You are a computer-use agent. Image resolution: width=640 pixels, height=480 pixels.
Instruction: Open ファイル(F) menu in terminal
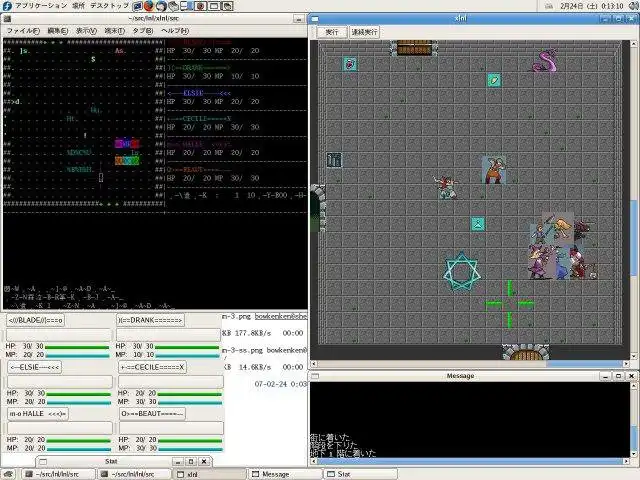tap(23, 31)
